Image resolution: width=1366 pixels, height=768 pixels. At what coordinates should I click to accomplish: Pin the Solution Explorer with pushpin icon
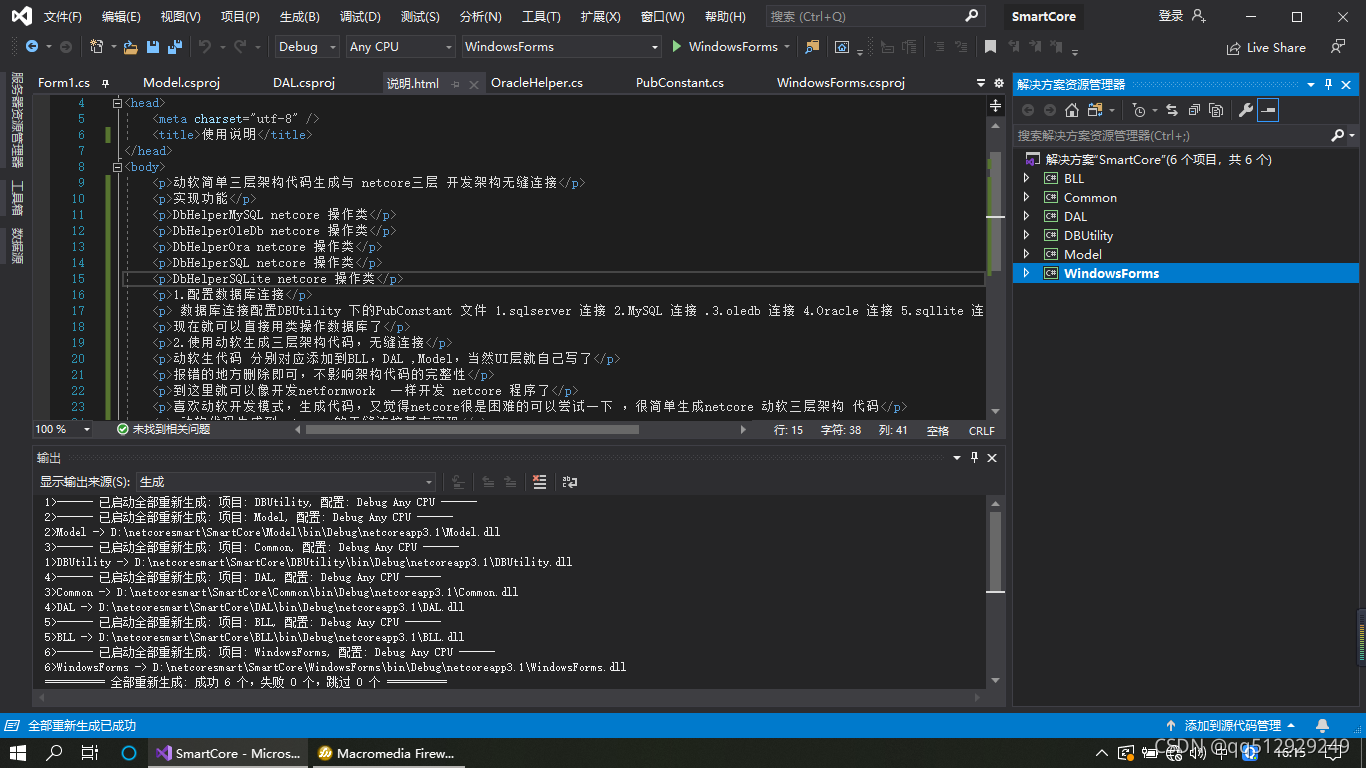pyautogui.click(x=1329, y=84)
